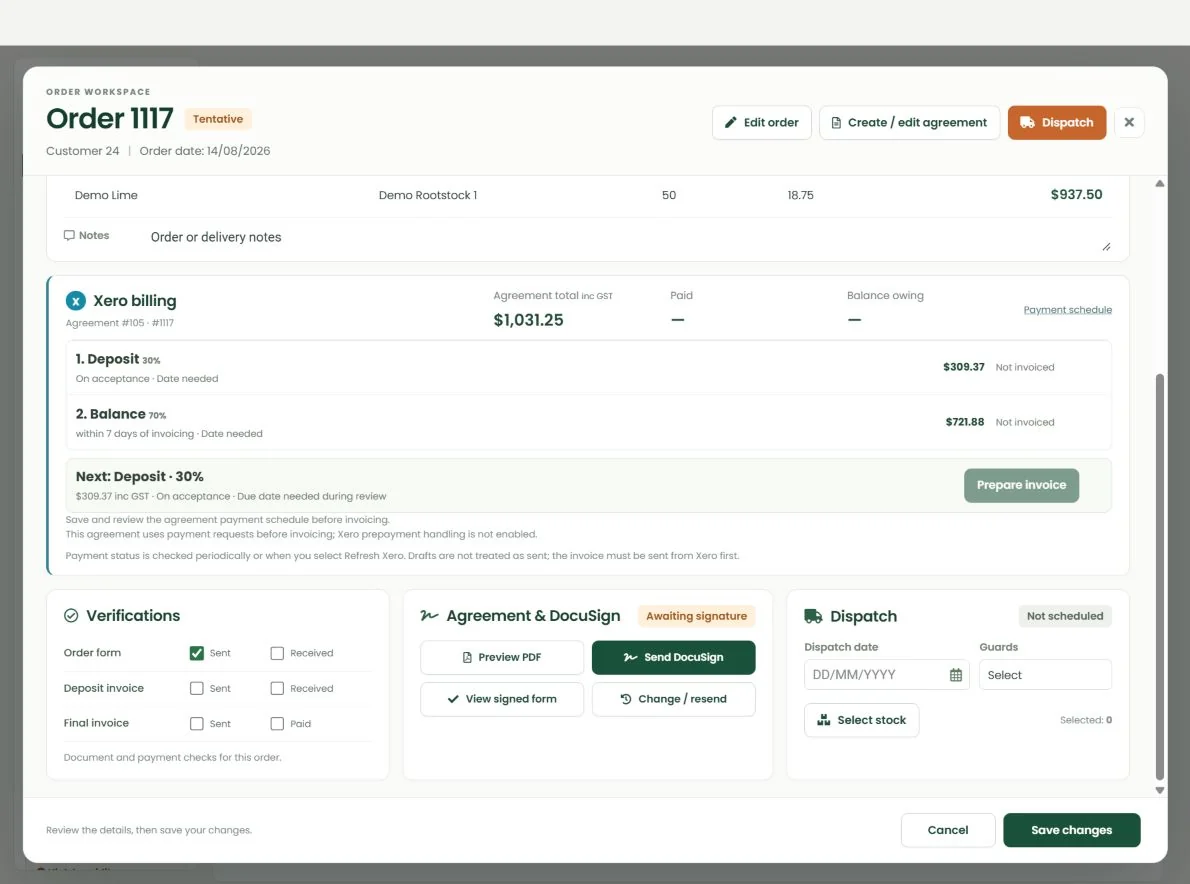Click the Awaiting signature status badge
The width and height of the screenshot is (1190, 884).
(696, 616)
